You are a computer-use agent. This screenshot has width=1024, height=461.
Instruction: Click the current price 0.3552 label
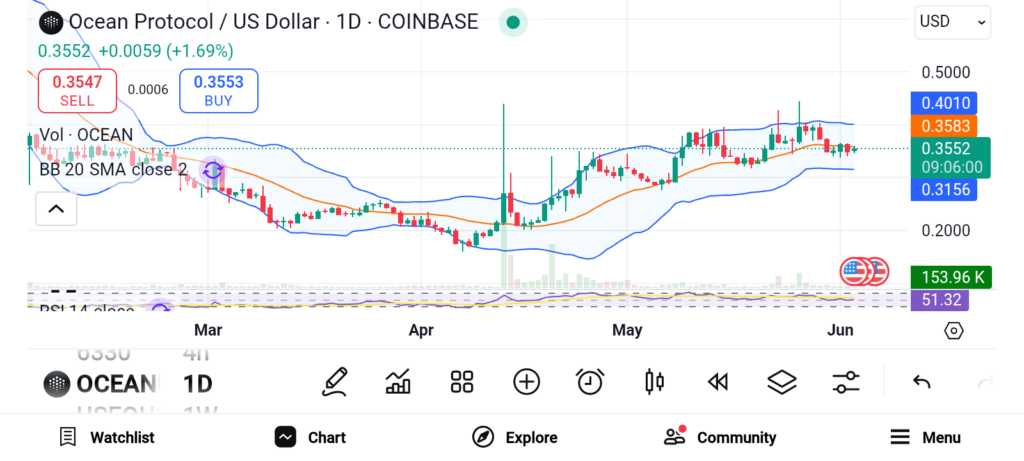point(951,157)
